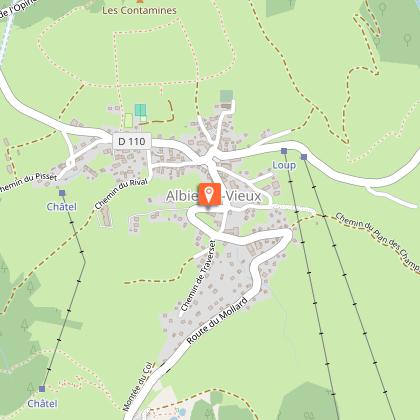The image size is (420, 420).
Task: Click the Chemin du Pisset label
Action: 29,182
